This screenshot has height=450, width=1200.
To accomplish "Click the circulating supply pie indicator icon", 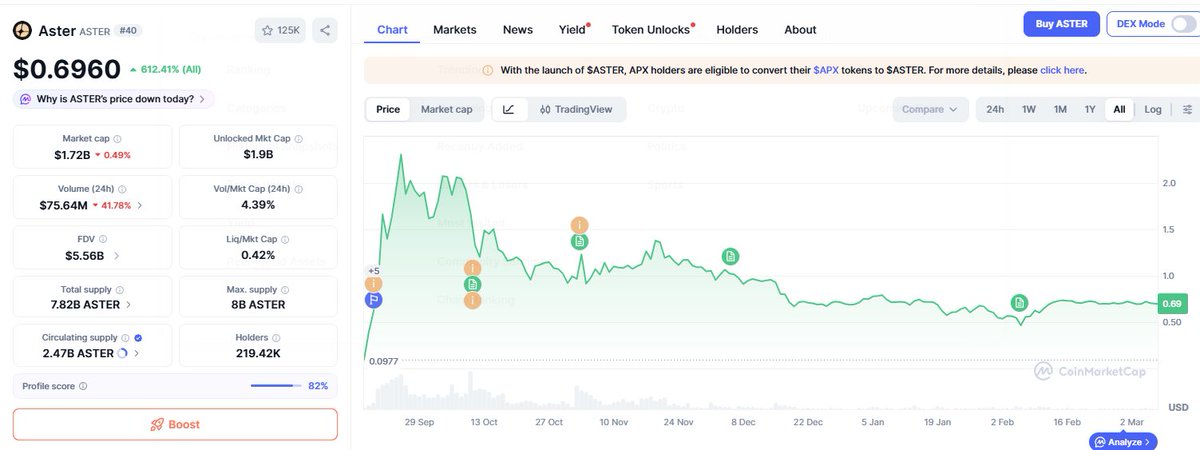I will click(x=123, y=353).
